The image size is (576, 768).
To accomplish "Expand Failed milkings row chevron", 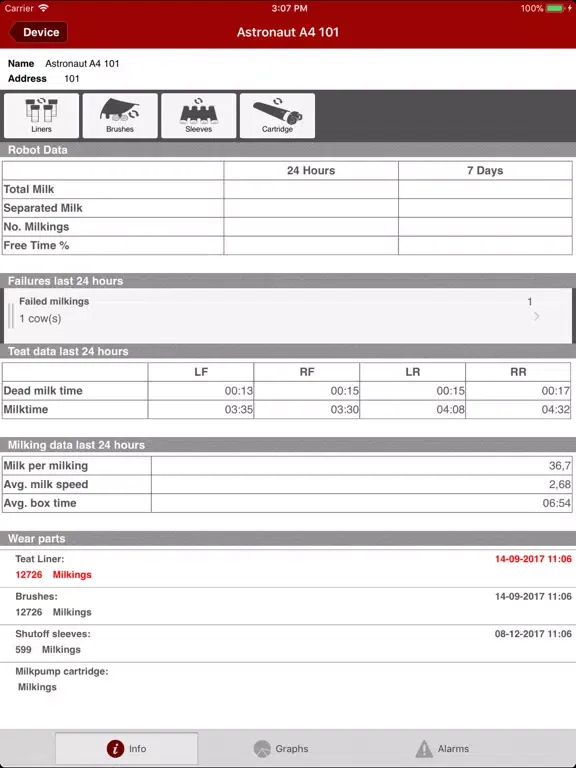I will [x=536, y=316].
